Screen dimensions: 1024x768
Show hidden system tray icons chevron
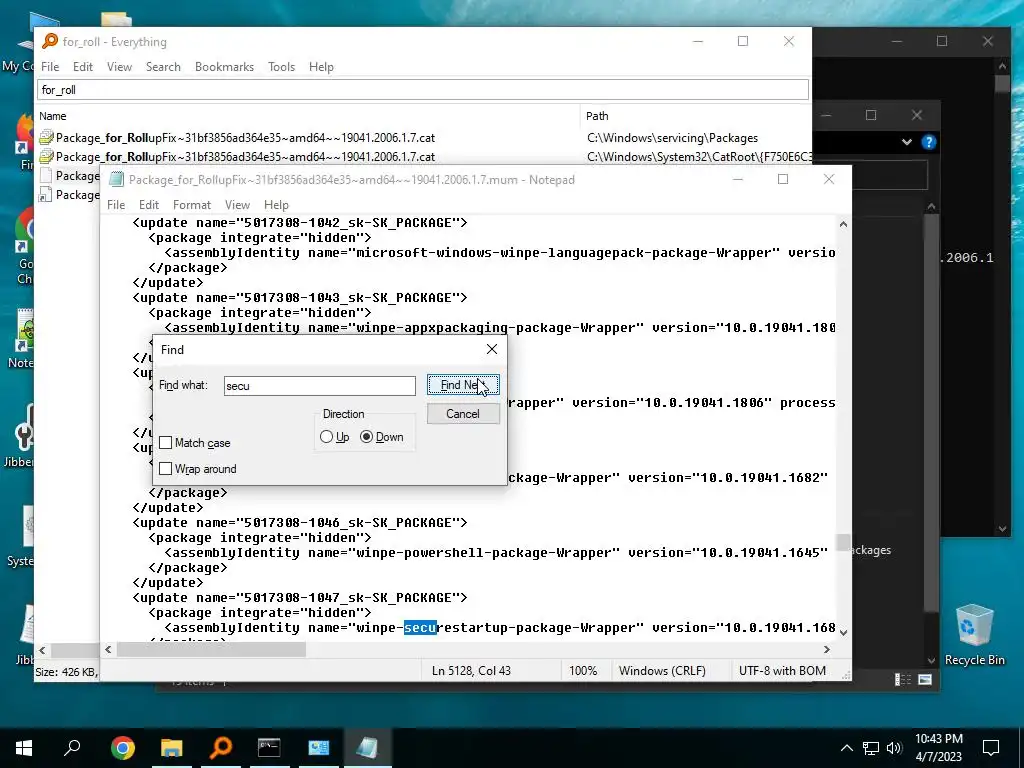(846, 748)
